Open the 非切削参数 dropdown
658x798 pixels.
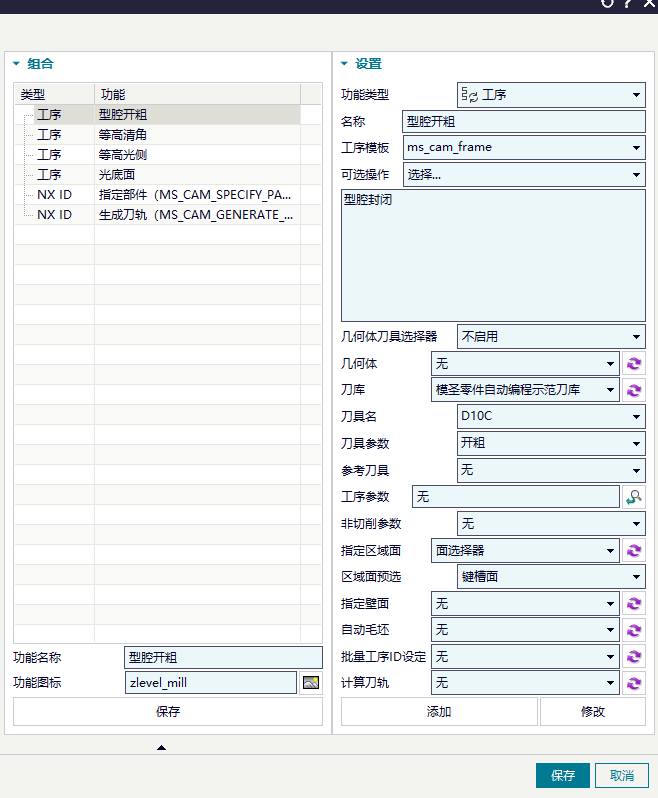[x=551, y=524]
